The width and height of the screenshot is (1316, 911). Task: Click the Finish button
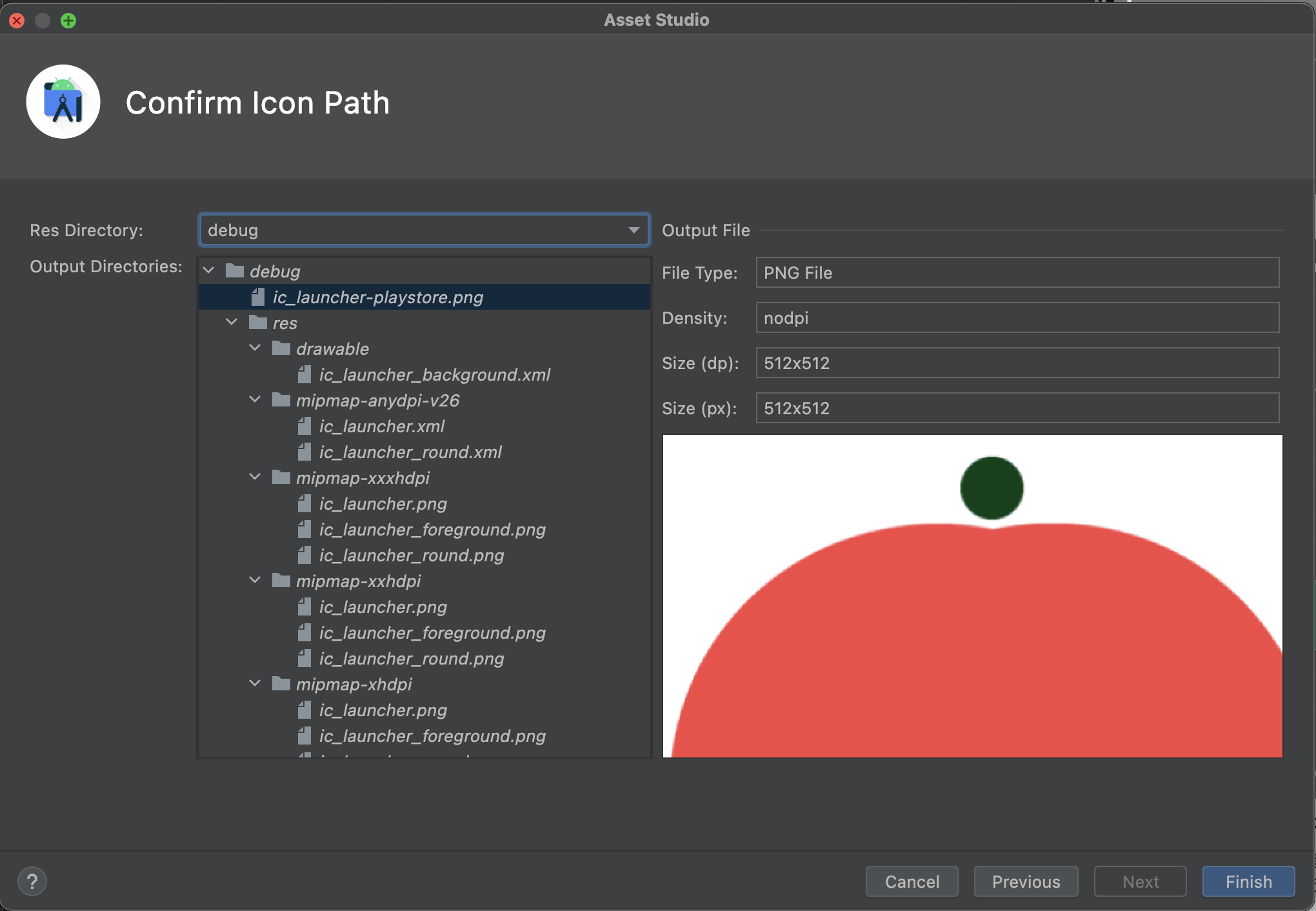[1248, 881]
